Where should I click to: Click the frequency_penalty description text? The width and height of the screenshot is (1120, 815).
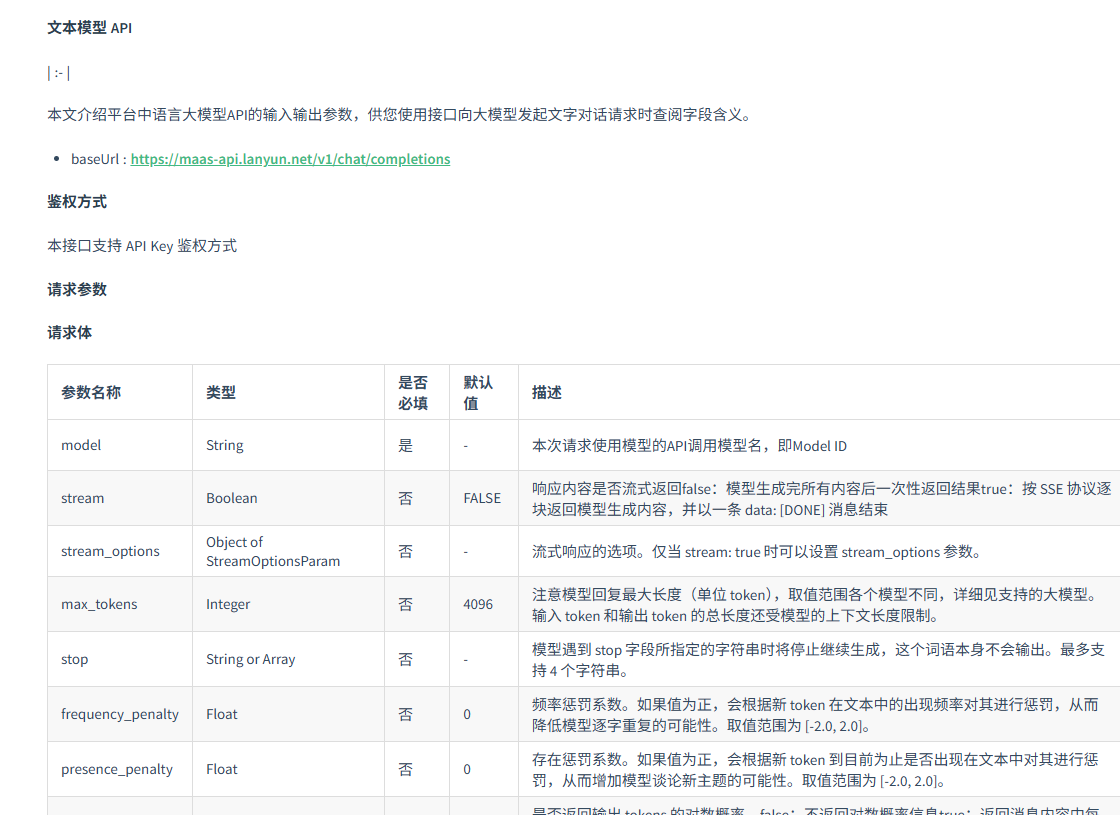pos(815,714)
